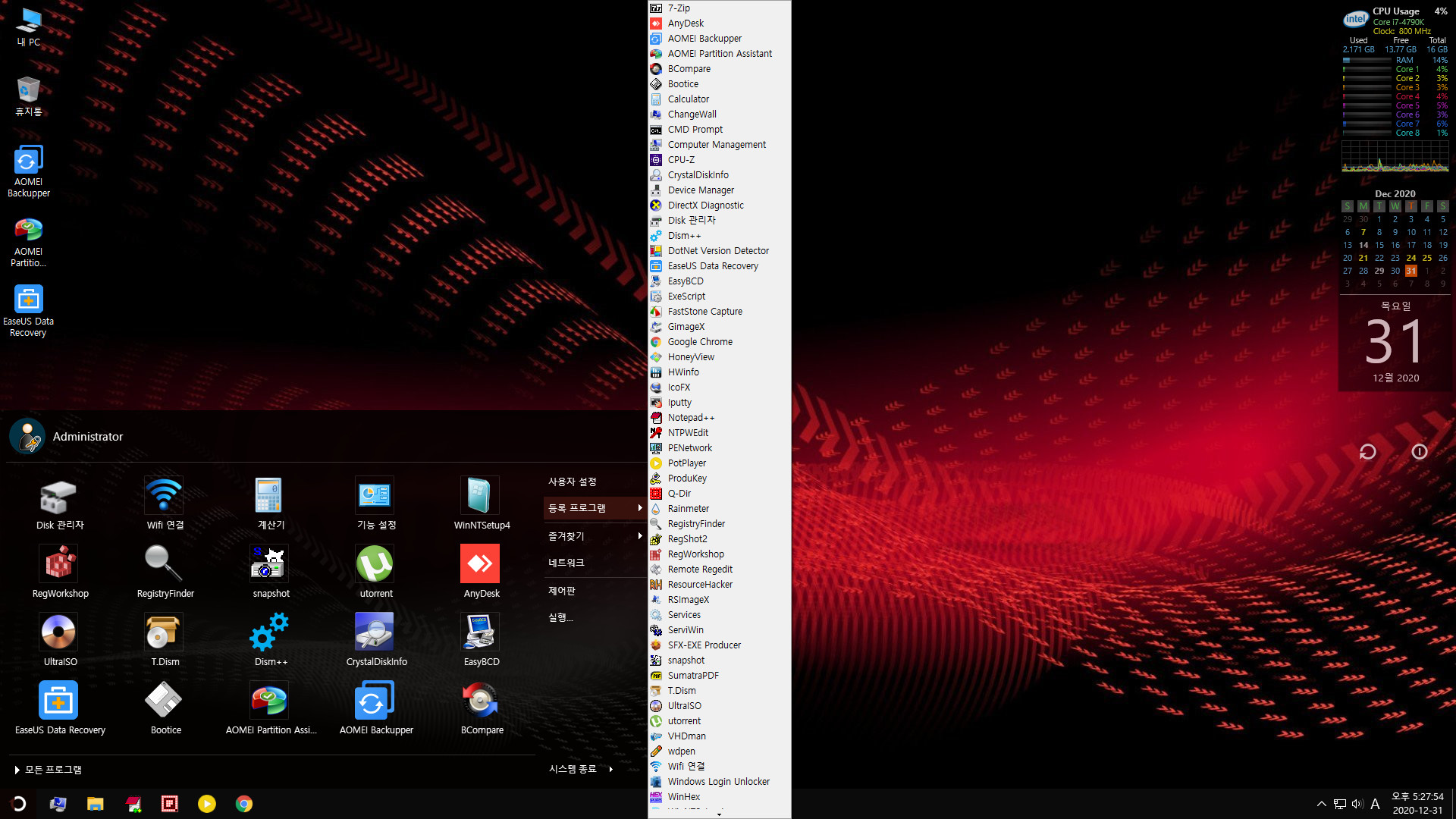The height and width of the screenshot is (819, 1456).
Task: Launch PotPlayer from taskbar
Action: (x=206, y=804)
